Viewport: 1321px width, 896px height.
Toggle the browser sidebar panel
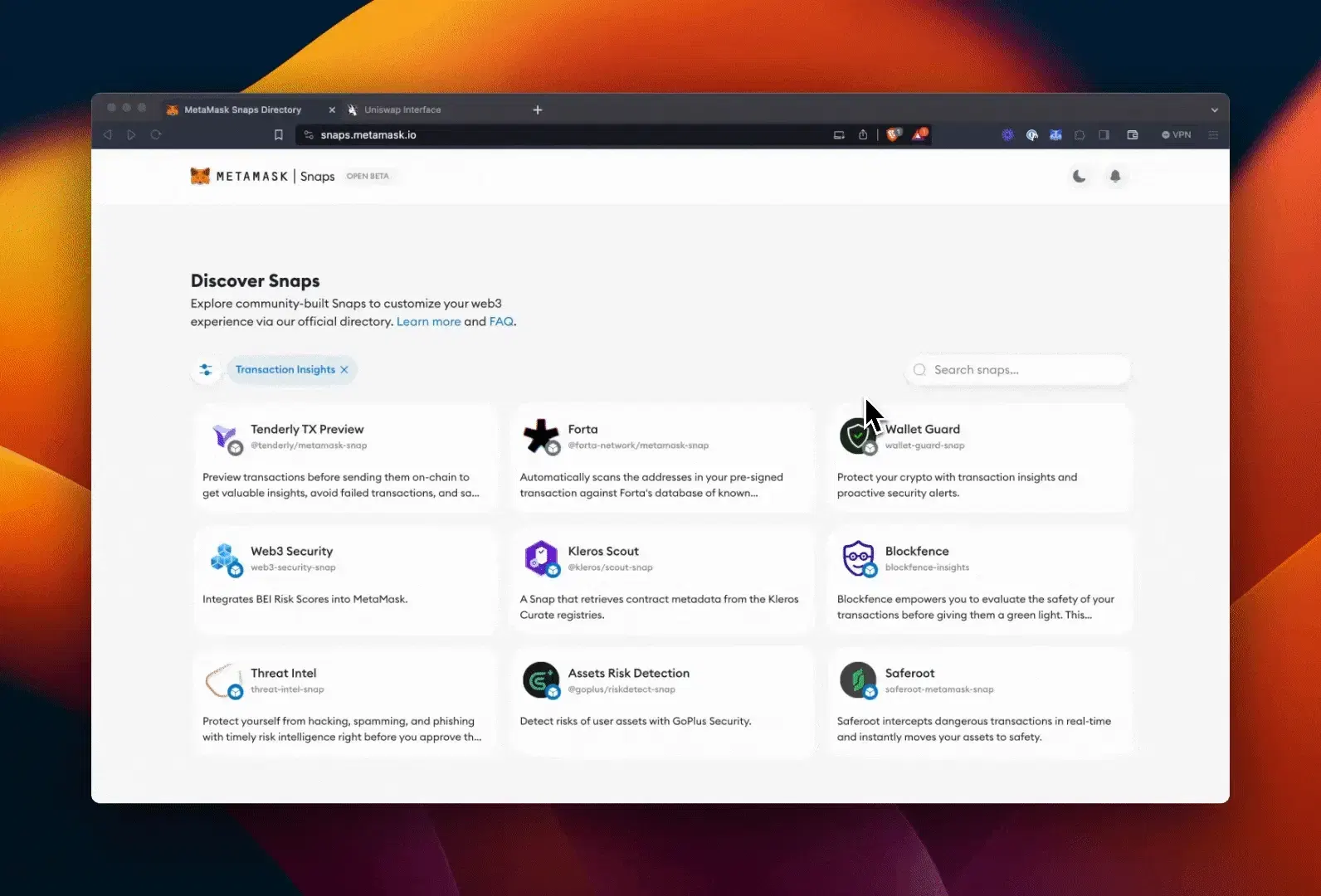(1104, 135)
